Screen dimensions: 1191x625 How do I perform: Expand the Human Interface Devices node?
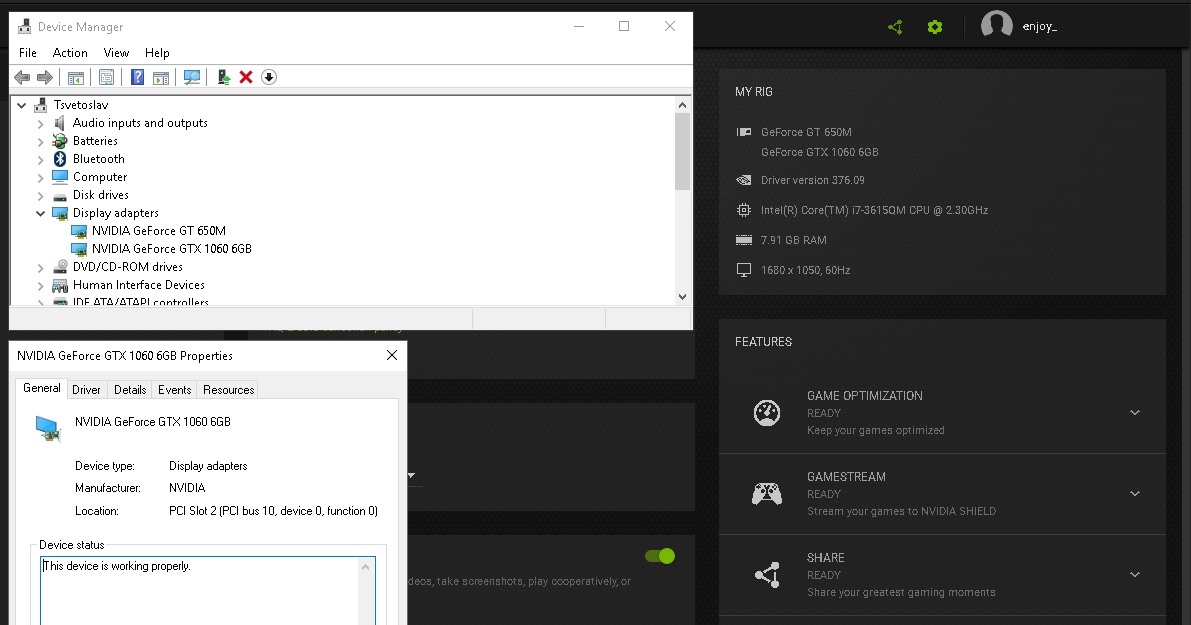40,286
